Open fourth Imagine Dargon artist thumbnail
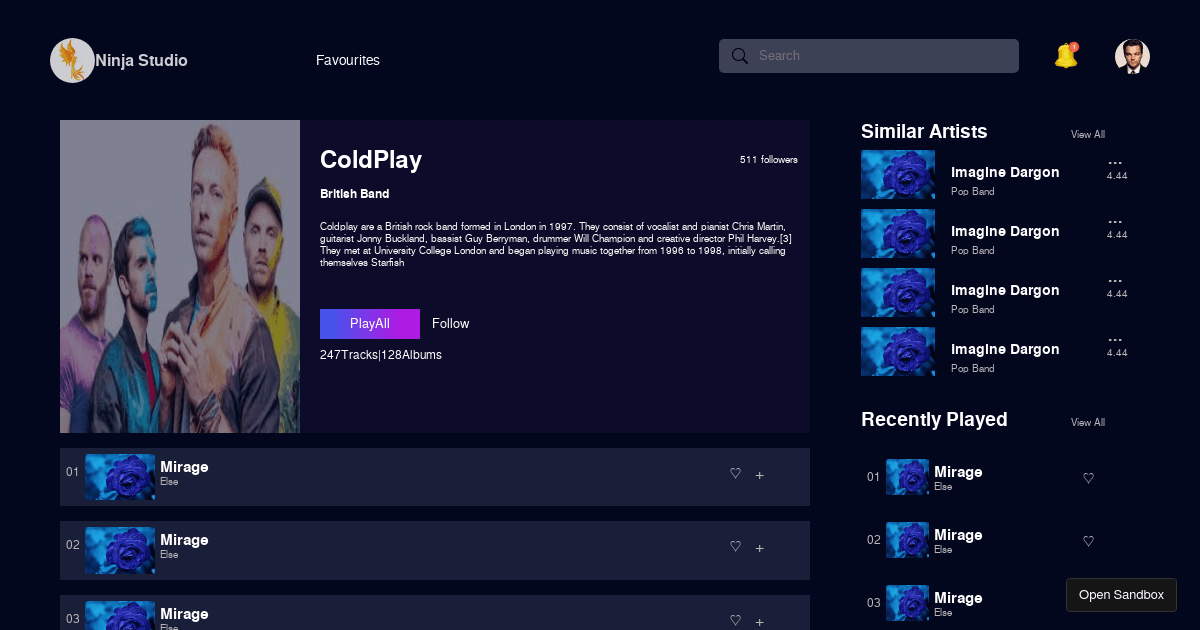Viewport: 1200px width, 630px height. [898, 352]
